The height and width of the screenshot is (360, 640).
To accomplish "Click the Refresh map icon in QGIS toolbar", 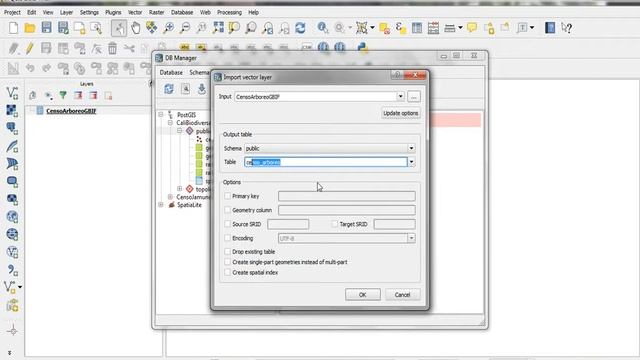I will coord(300,28).
